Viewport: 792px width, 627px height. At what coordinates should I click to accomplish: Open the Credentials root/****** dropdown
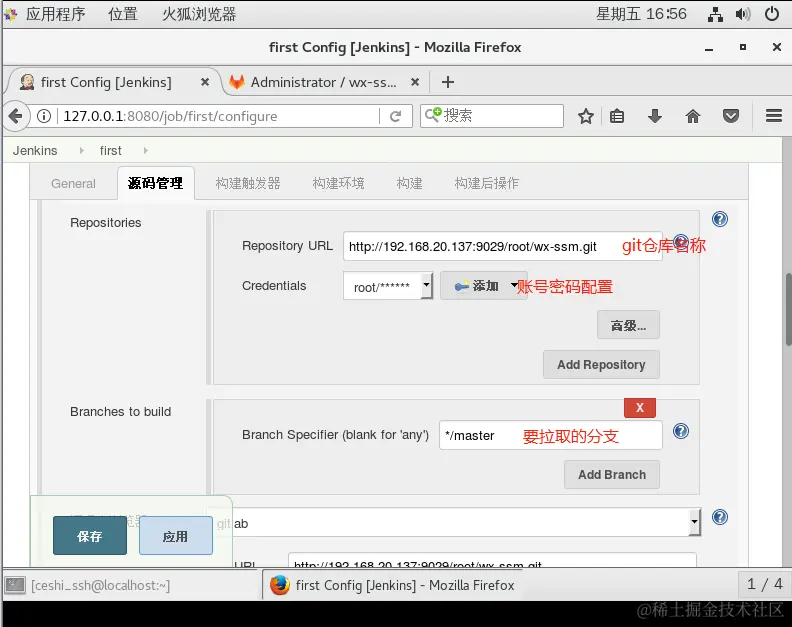(x=387, y=286)
